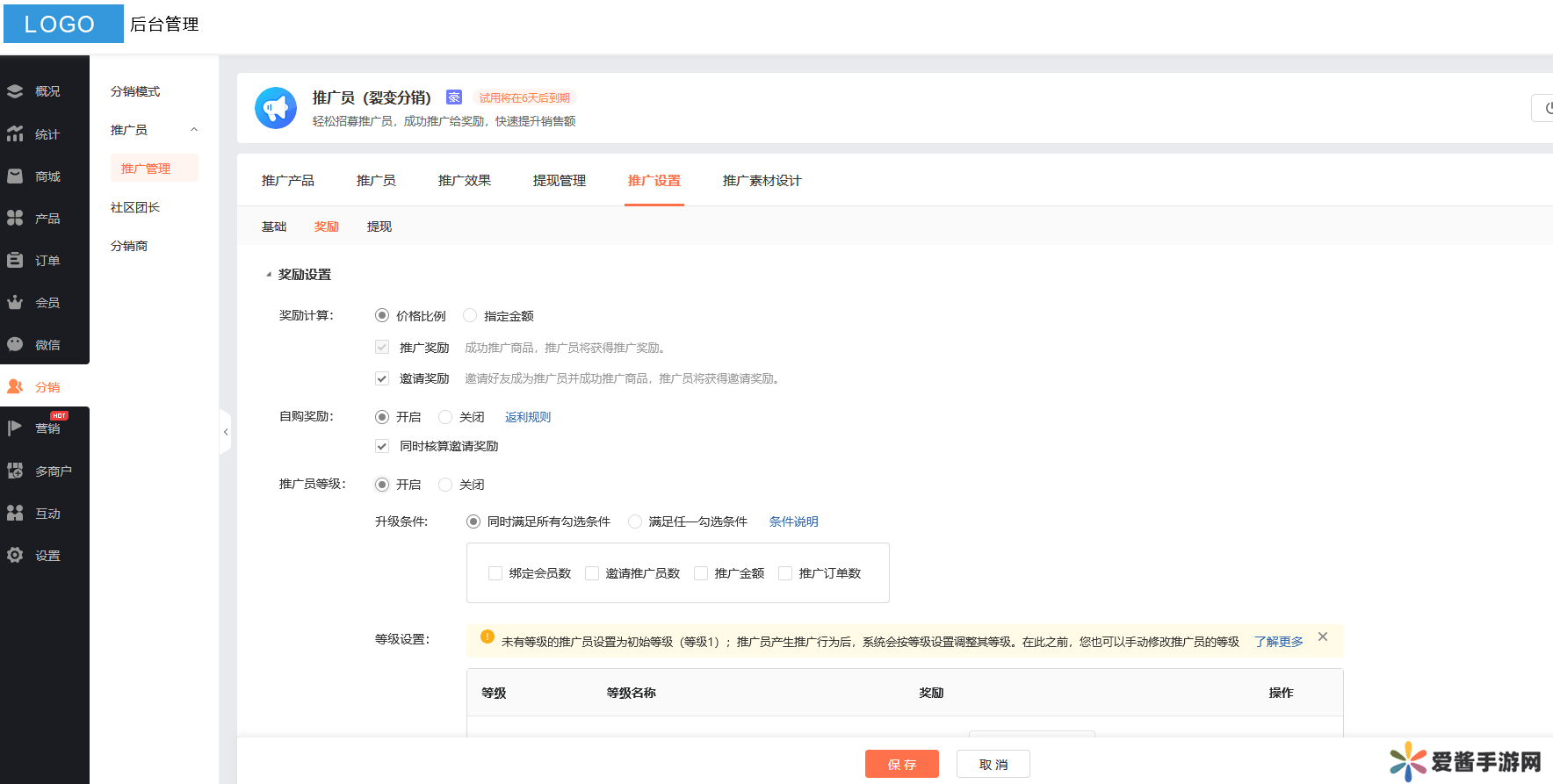Enable the 邀请奖励 checkbox
The width and height of the screenshot is (1553, 784).
382,378
